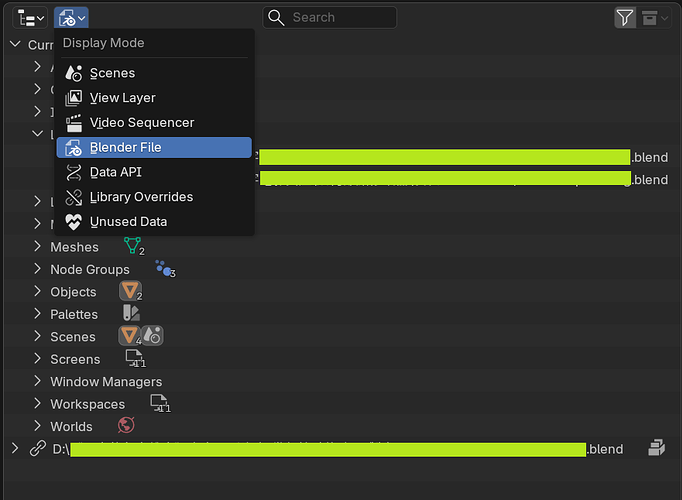Select the Scenes tree row label
682x500 pixels.
click(x=73, y=337)
